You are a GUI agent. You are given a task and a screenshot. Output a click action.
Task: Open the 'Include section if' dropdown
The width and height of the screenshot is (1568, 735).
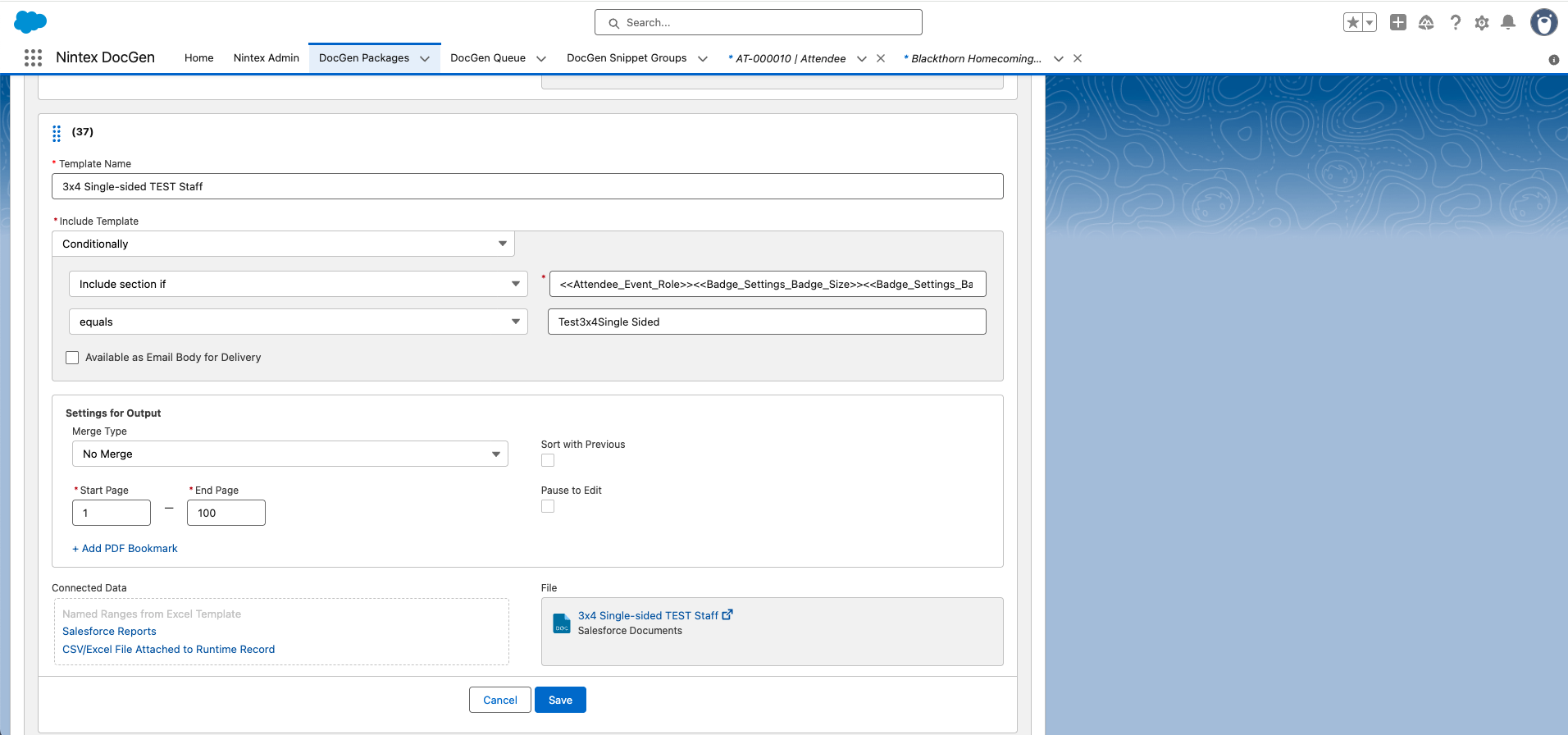tap(299, 284)
